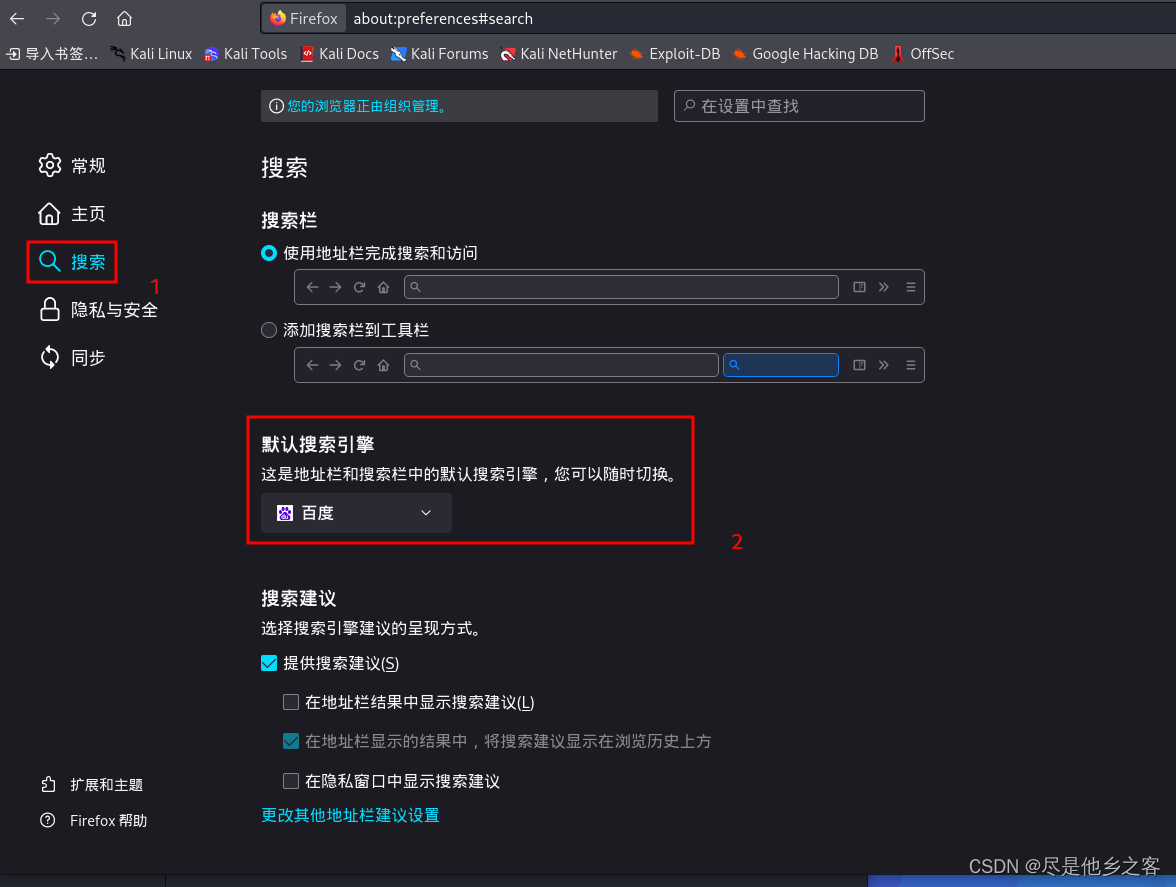Click the 您的浏览器正在由组织管理 notice link
This screenshot has height=887, width=1176.
click(368, 106)
